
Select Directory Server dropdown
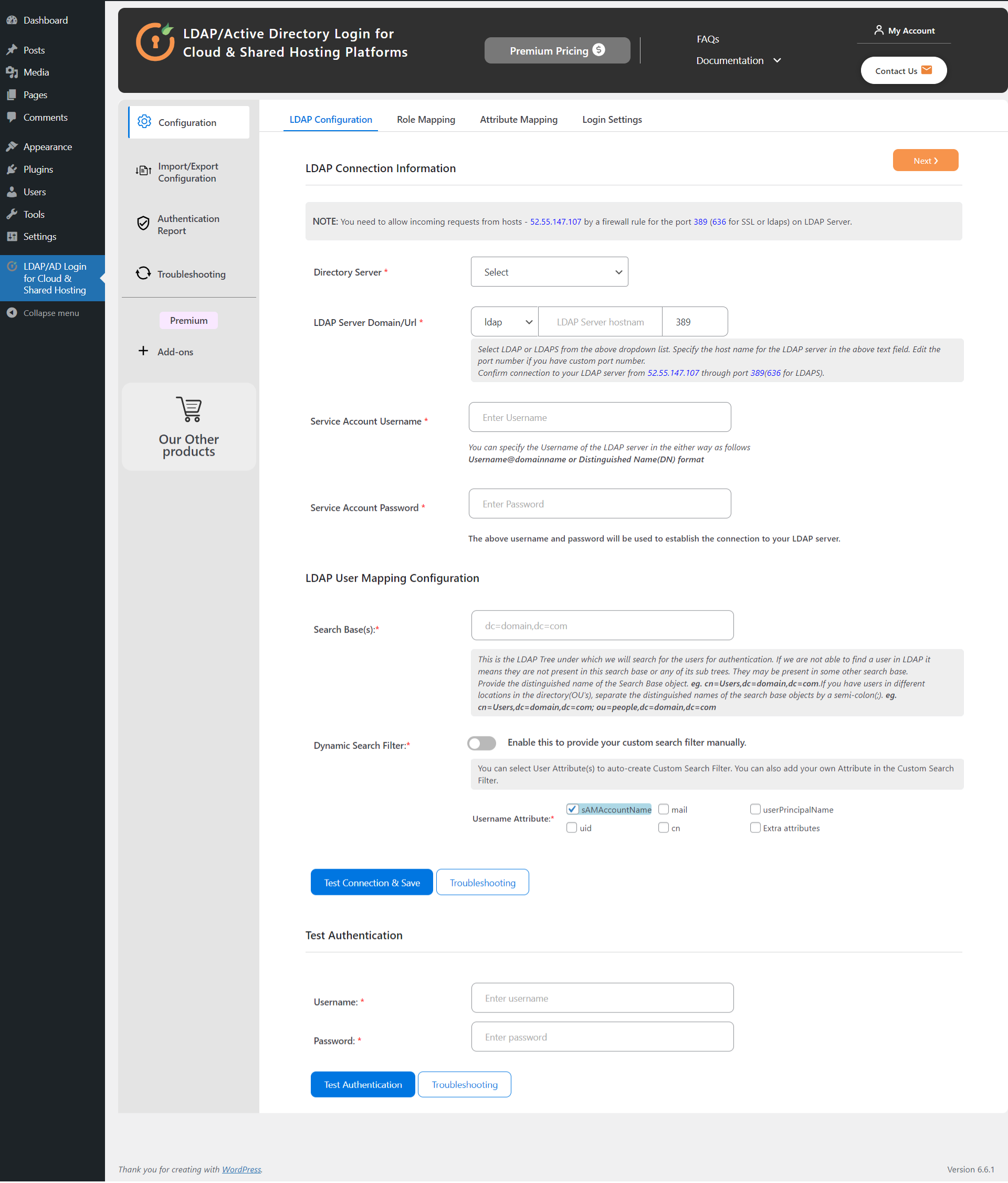(550, 272)
